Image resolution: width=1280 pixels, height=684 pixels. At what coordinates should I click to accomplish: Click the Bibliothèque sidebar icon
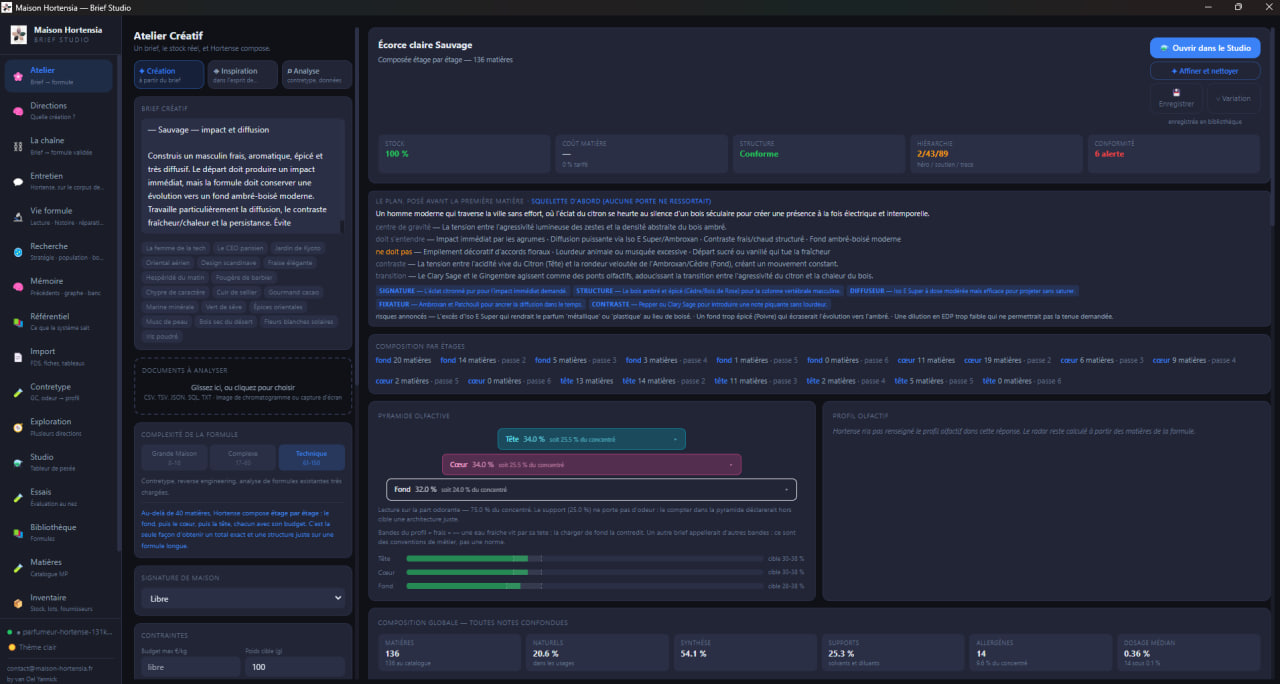click(x=18, y=532)
